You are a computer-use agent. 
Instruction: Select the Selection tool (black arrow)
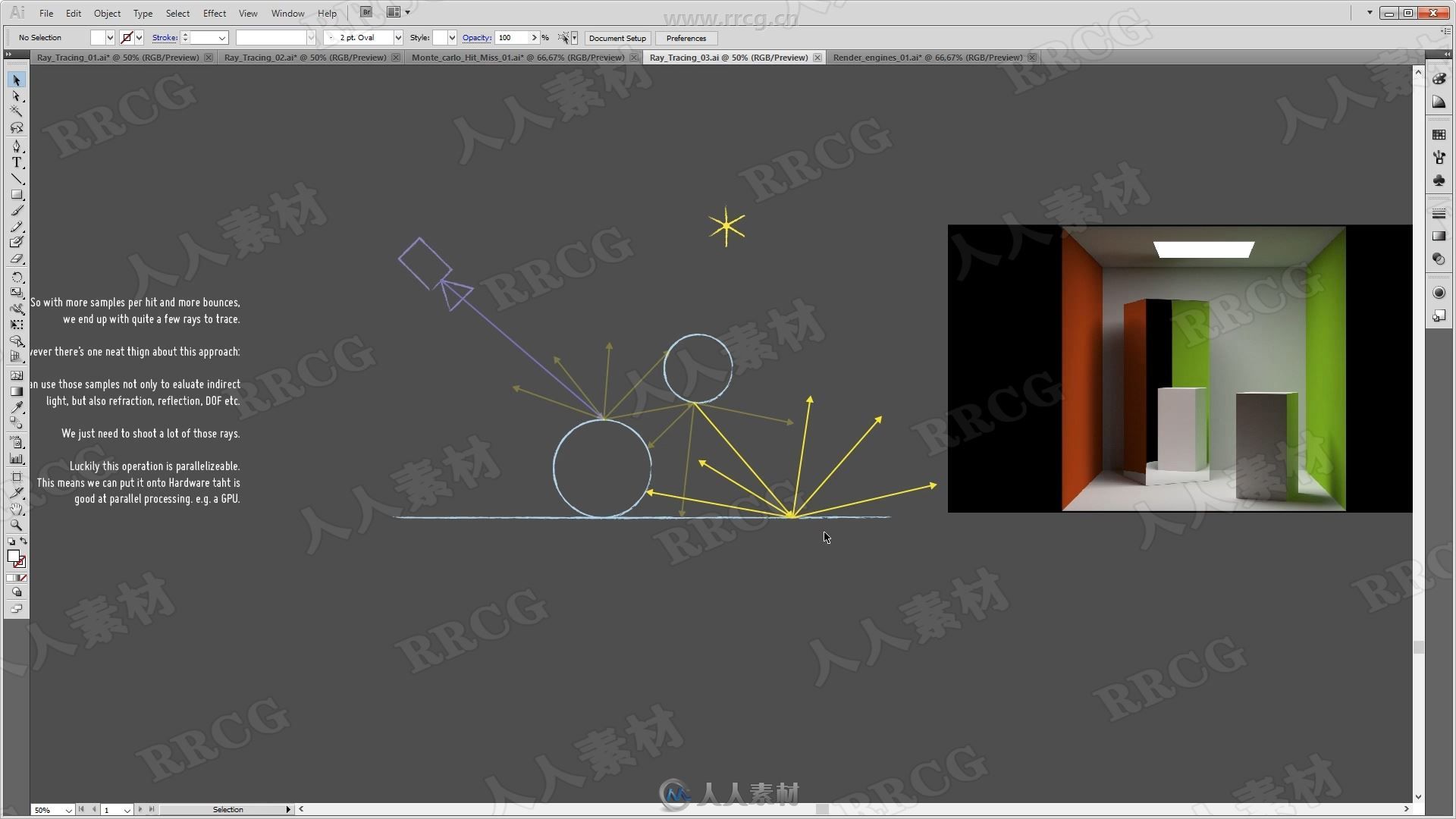click(x=17, y=80)
